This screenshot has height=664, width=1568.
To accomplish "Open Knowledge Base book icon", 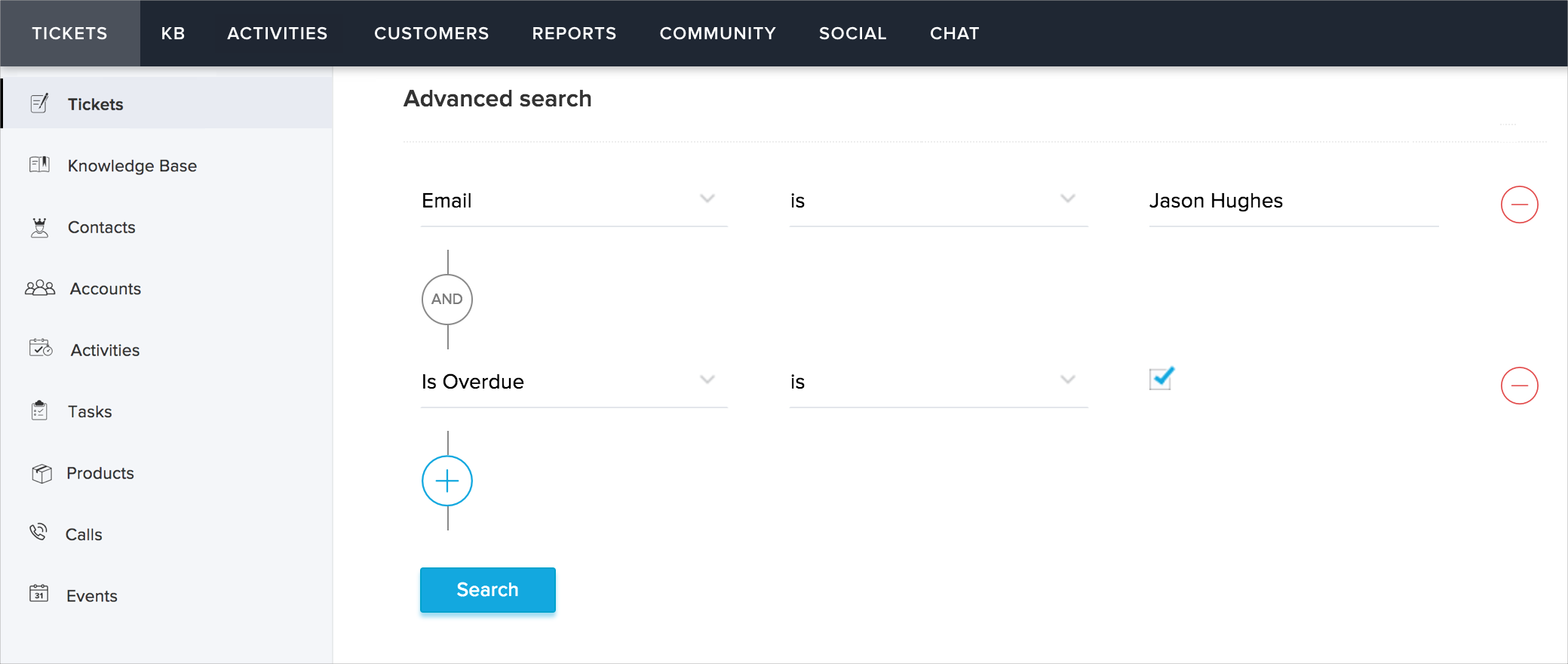I will (39, 164).
